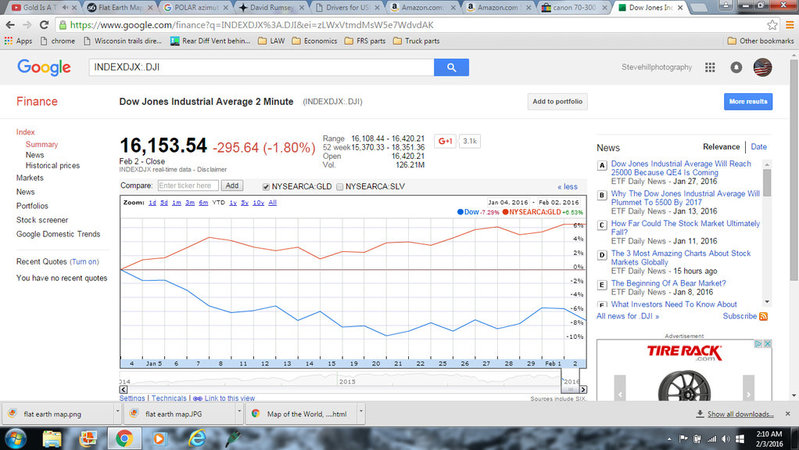The height and width of the screenshot is (450, 799).
Task: Click Add to portfolio button
Action: 557,101
